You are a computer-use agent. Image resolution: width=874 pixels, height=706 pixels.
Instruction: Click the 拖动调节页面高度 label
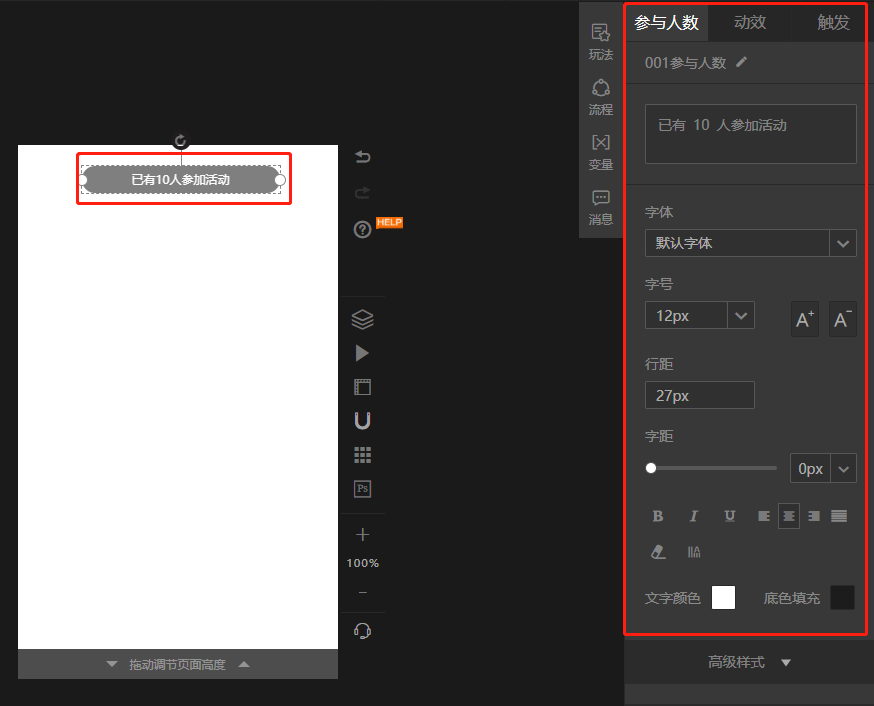(x=177, y=664)
